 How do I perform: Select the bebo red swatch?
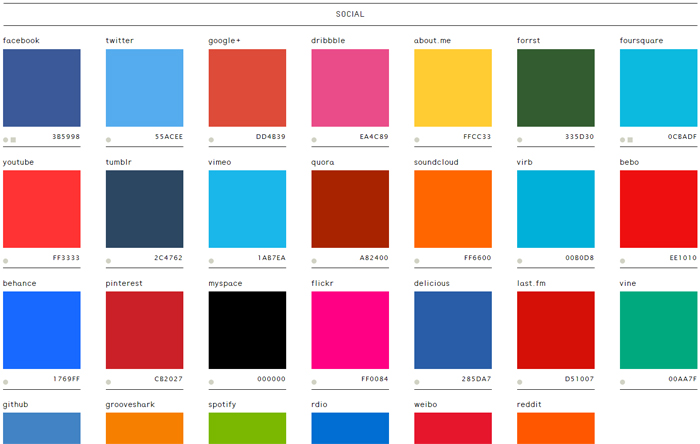[658, 209]
